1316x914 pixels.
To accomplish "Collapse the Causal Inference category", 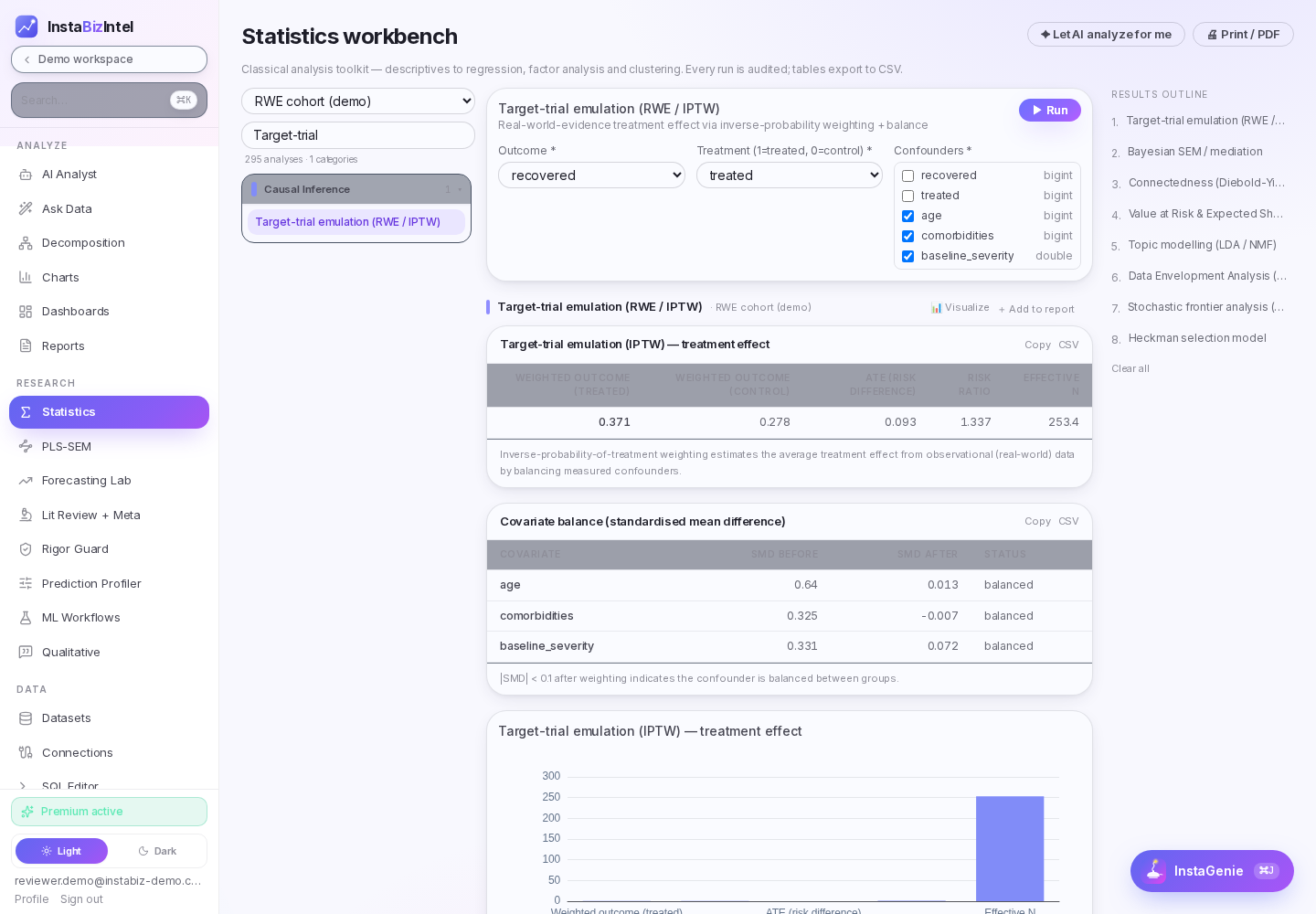I will (356, 189).
